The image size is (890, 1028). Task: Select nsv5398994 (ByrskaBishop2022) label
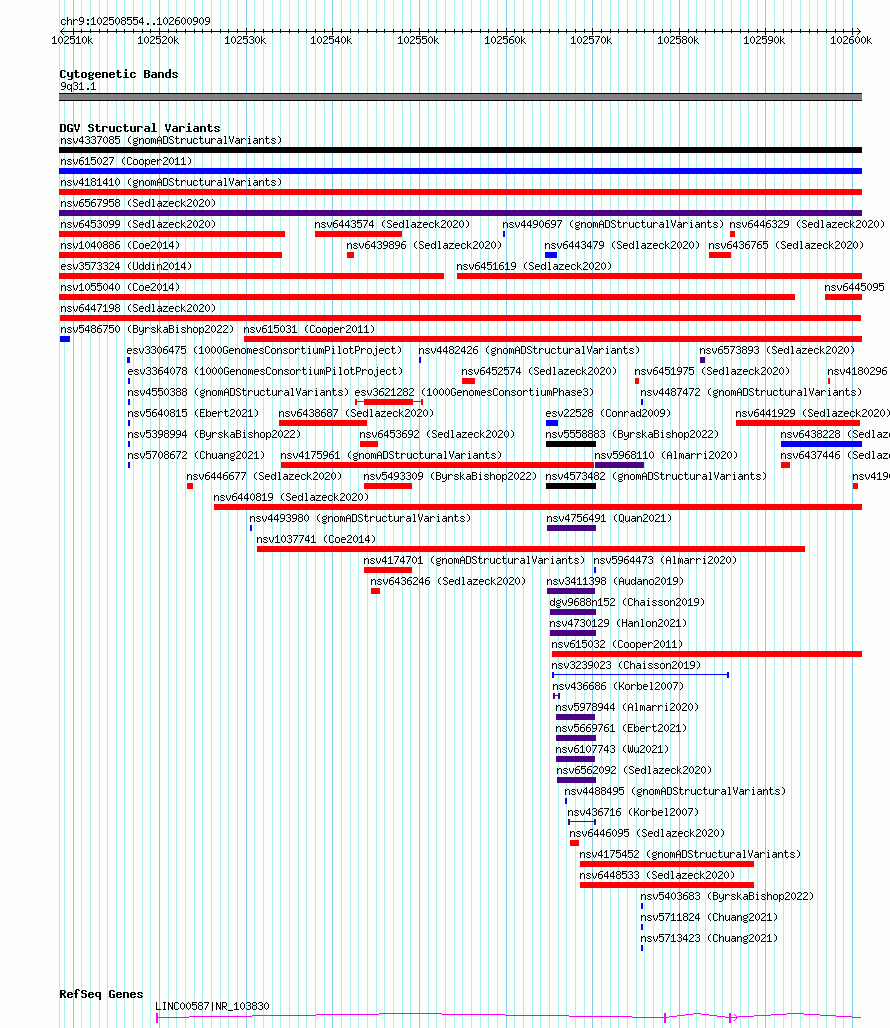pos(214,434)
